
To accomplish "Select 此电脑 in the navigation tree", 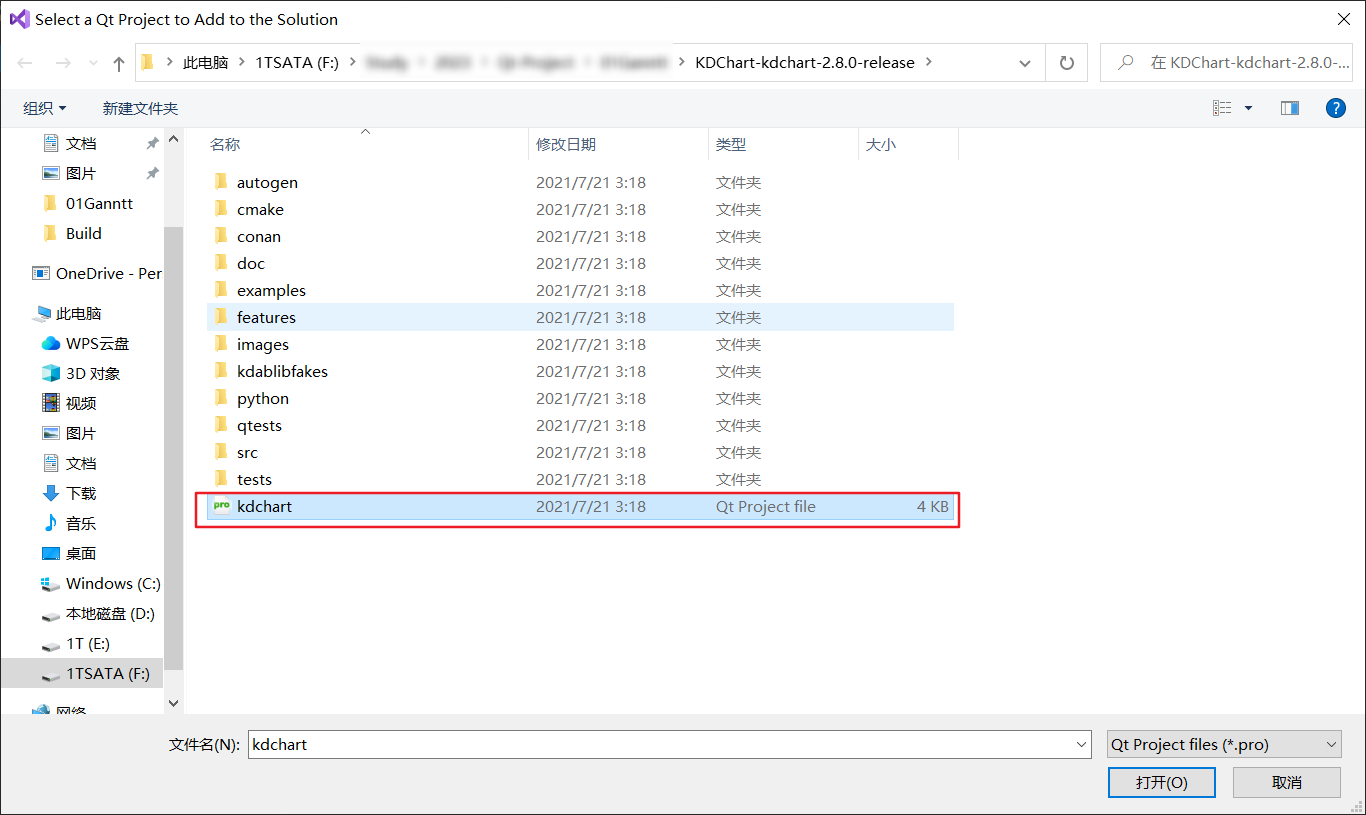I will point(78,313).
